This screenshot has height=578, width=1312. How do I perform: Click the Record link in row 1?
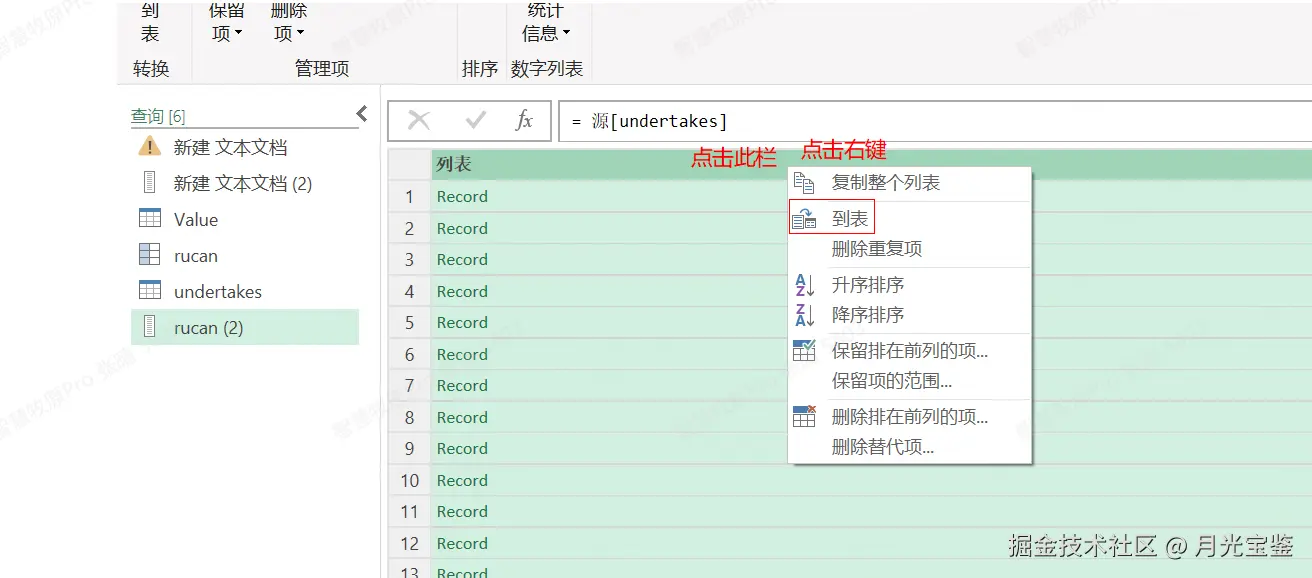click(462, 197)
